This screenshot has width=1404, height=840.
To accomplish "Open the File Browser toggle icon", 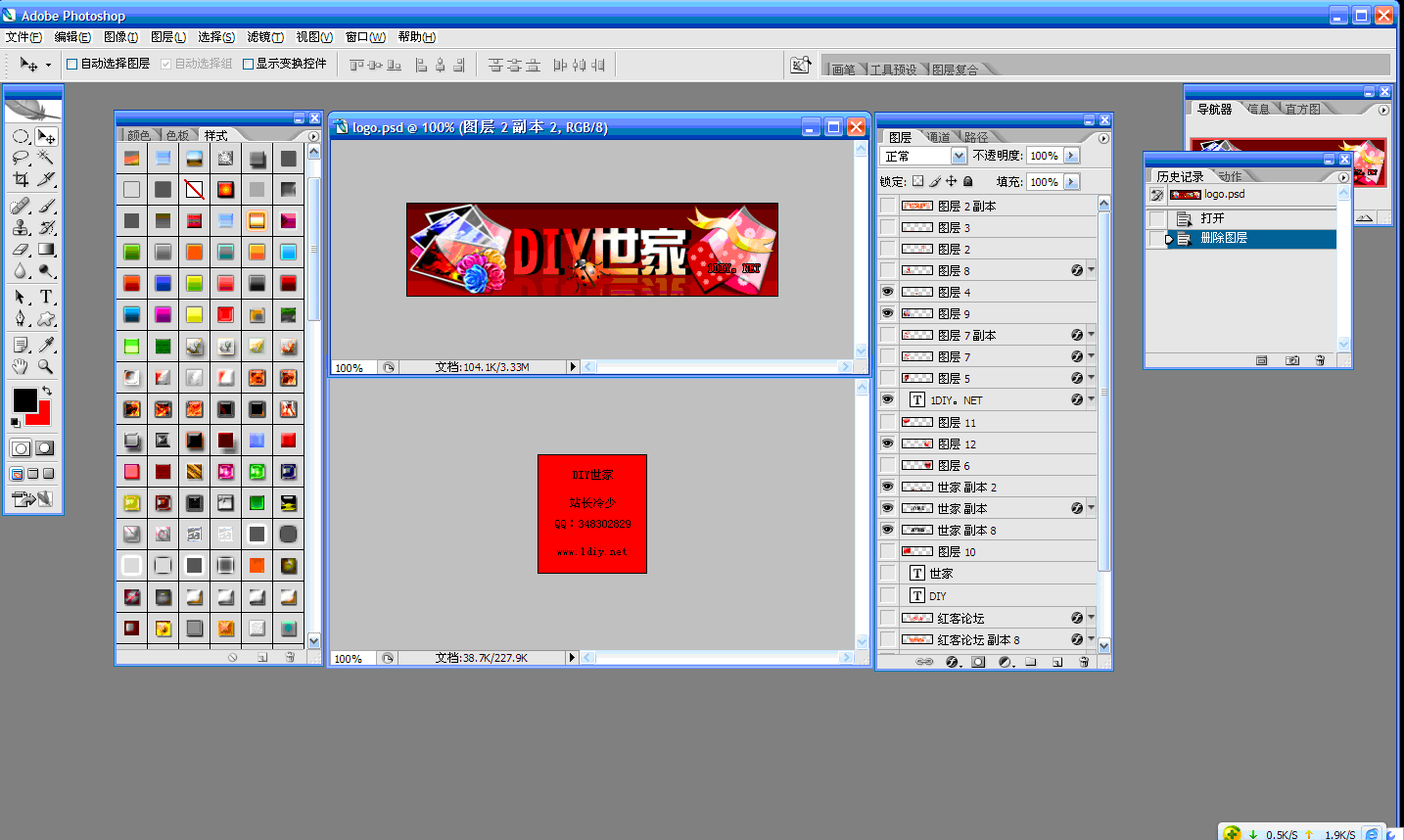I will (x=801, y=65).
